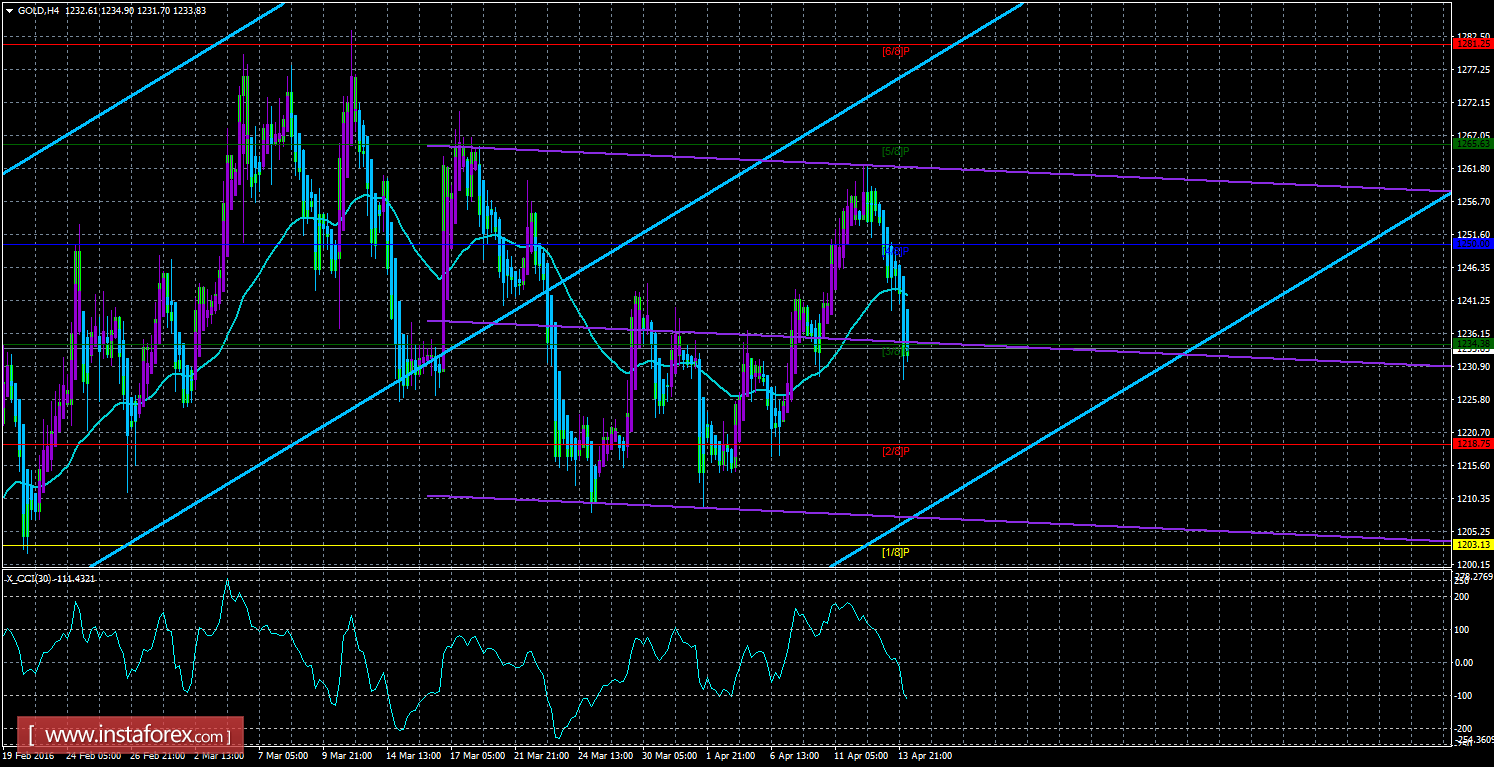Click the blue 1250.00 price level tag
This screenshot has height=767, width=1494.
point(1472,244)
